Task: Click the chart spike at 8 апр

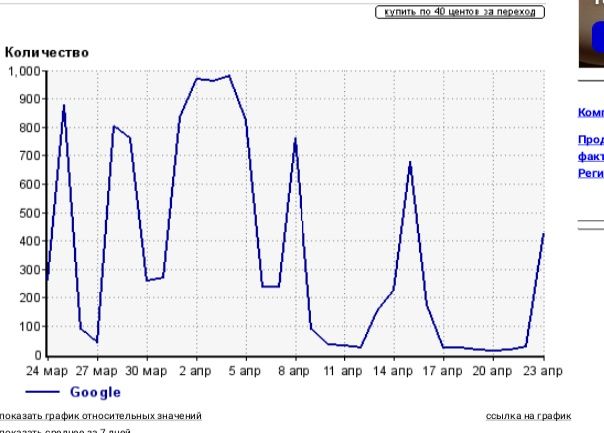Action: click(x=295, y=139)
